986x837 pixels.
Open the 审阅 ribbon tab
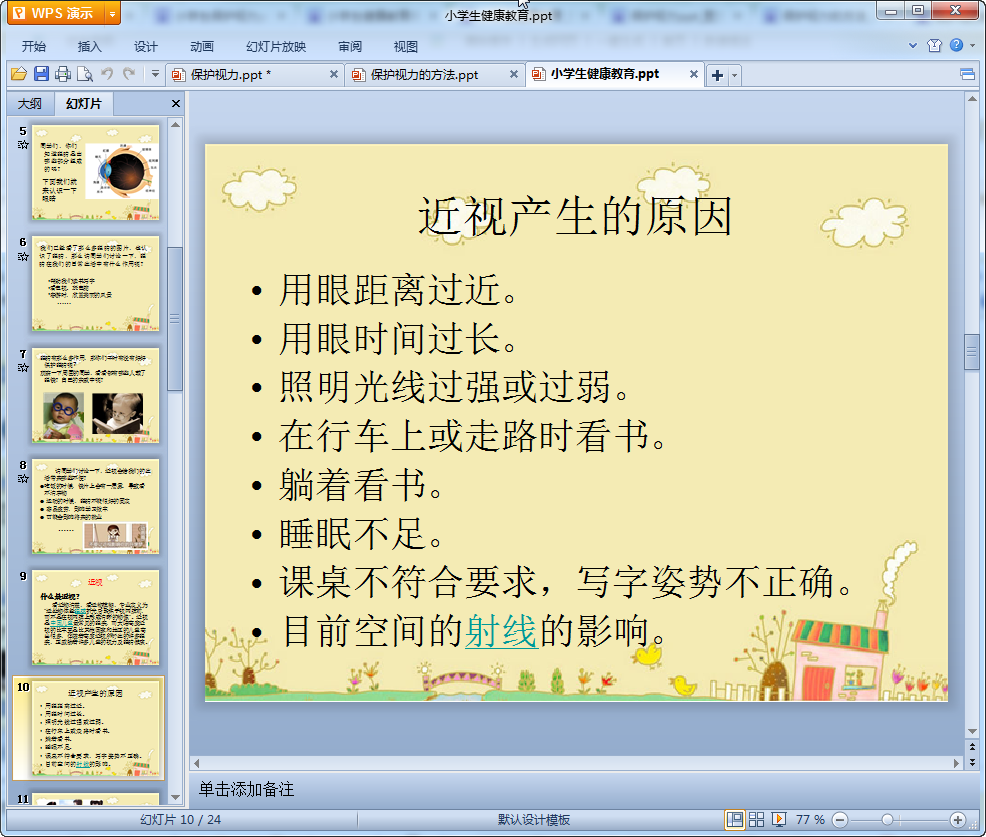click(350, 46)
